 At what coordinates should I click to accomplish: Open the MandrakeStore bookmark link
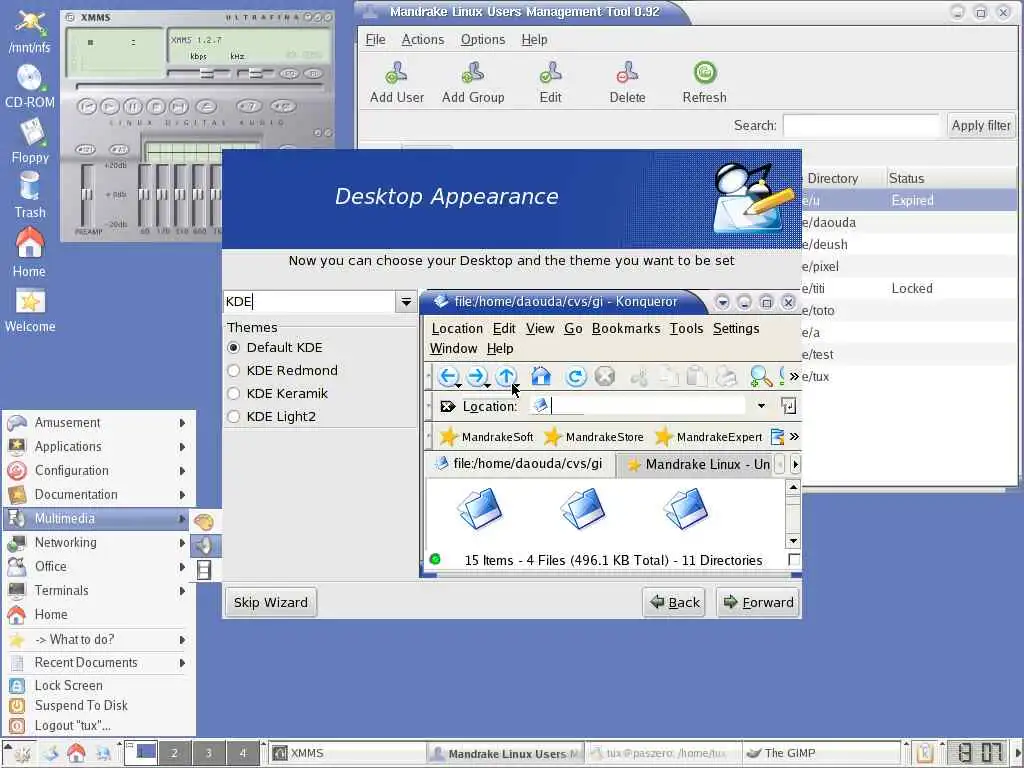pos(594,437)
